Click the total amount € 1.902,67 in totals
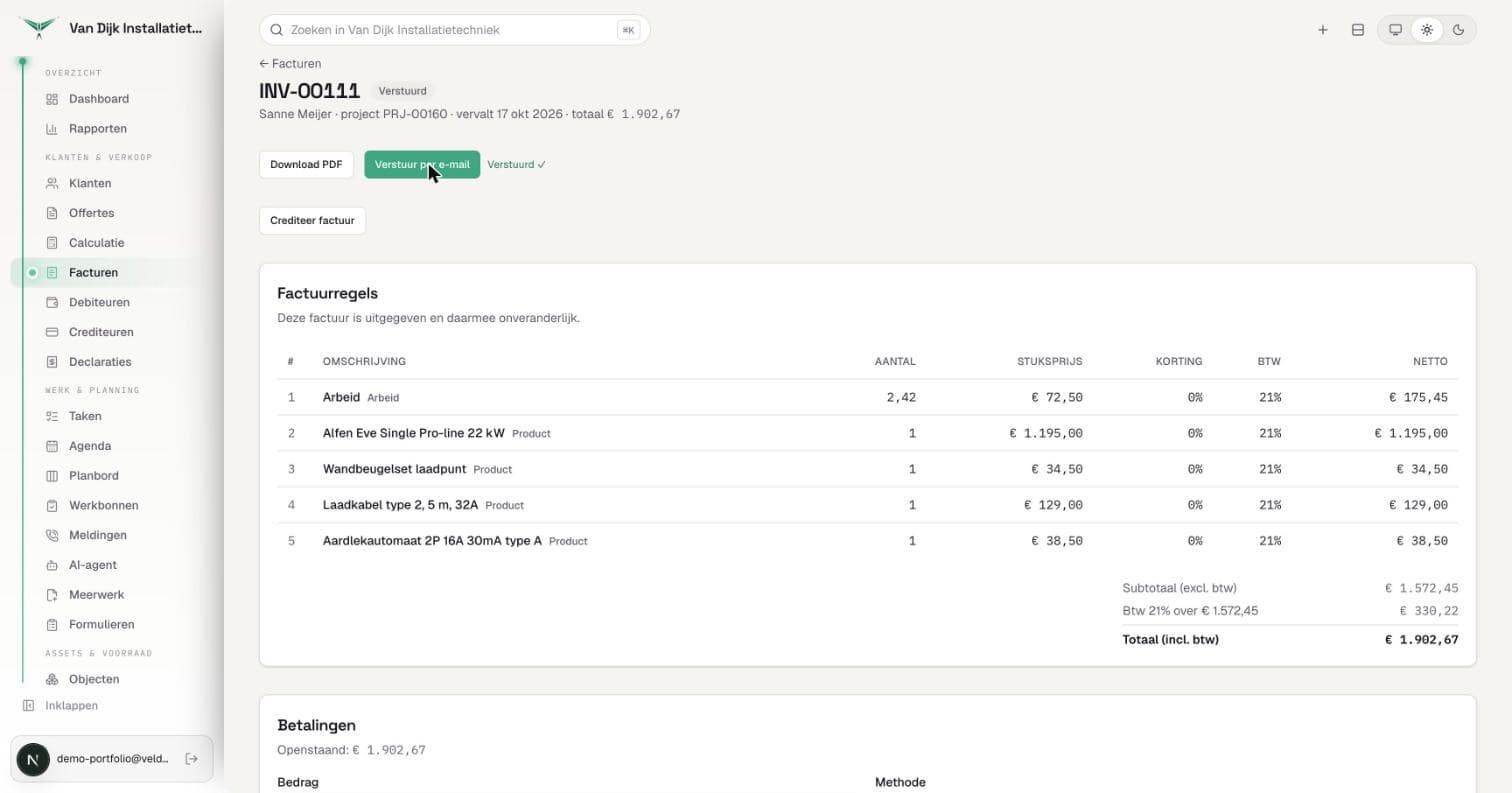This screenshot has width=1512, height=793. [1421, 640]
